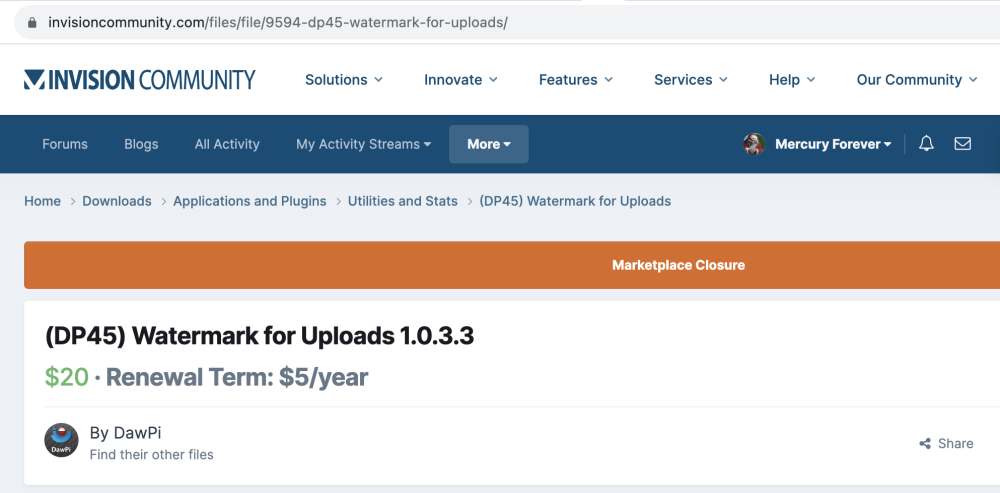Expand the Solutions dropdown menu
Viewport: 1000px width, 493px height.
coord(343,80)
